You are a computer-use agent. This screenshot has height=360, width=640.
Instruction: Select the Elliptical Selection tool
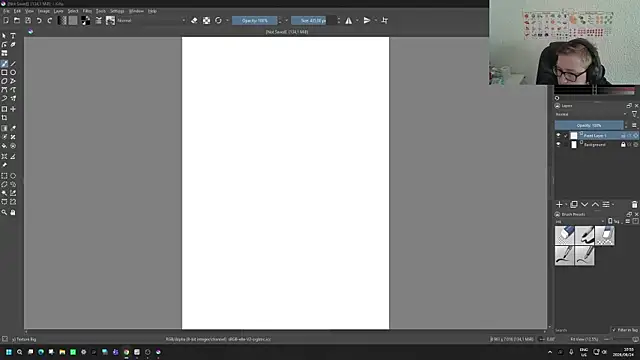point(13,176)
